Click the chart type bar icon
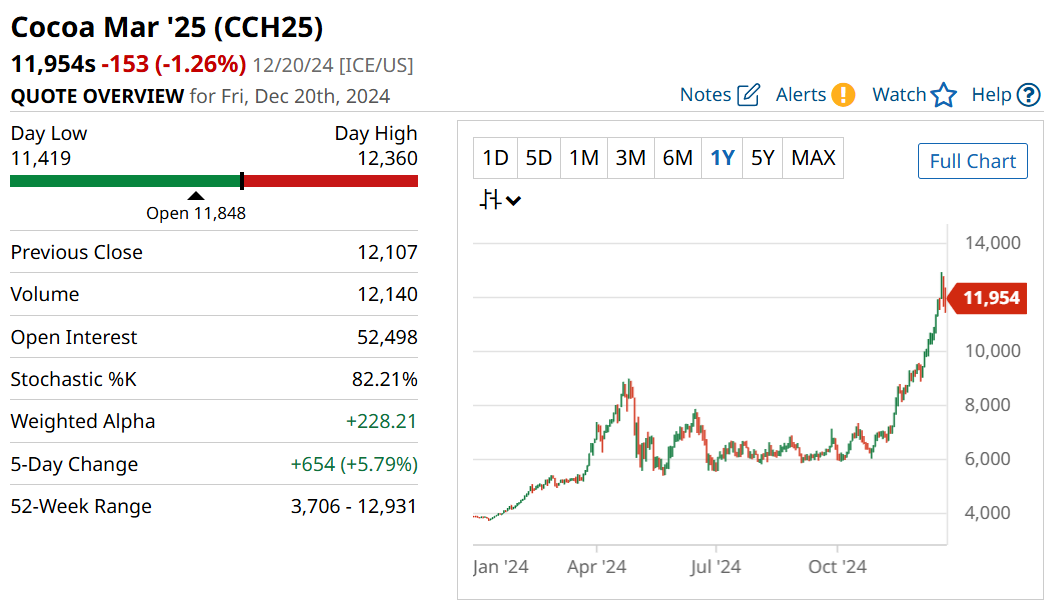The height and width of the screenshot is (613, 1062). coord(490,200)
